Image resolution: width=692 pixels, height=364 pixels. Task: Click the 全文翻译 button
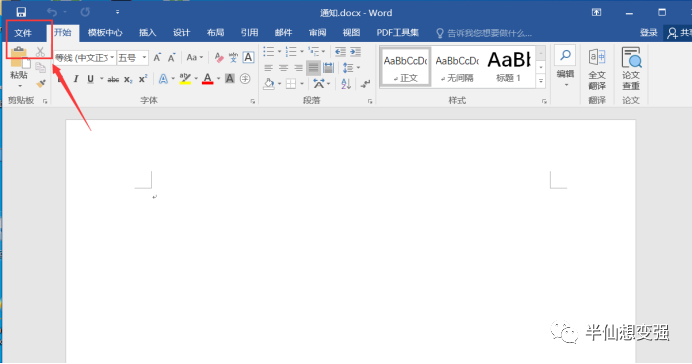click(597, 69)
